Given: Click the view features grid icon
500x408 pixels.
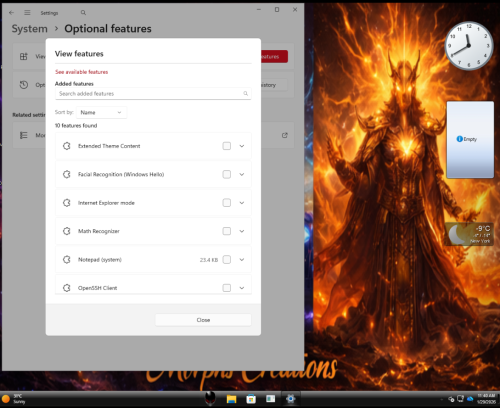Looking at the screenshot, I should tap(24, 56).
